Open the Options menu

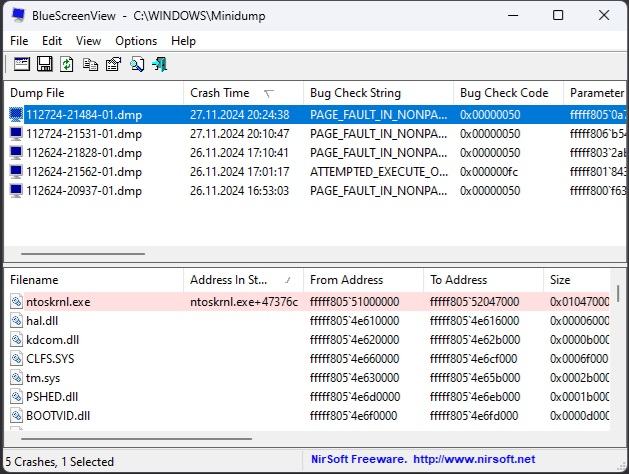(136, 41)
